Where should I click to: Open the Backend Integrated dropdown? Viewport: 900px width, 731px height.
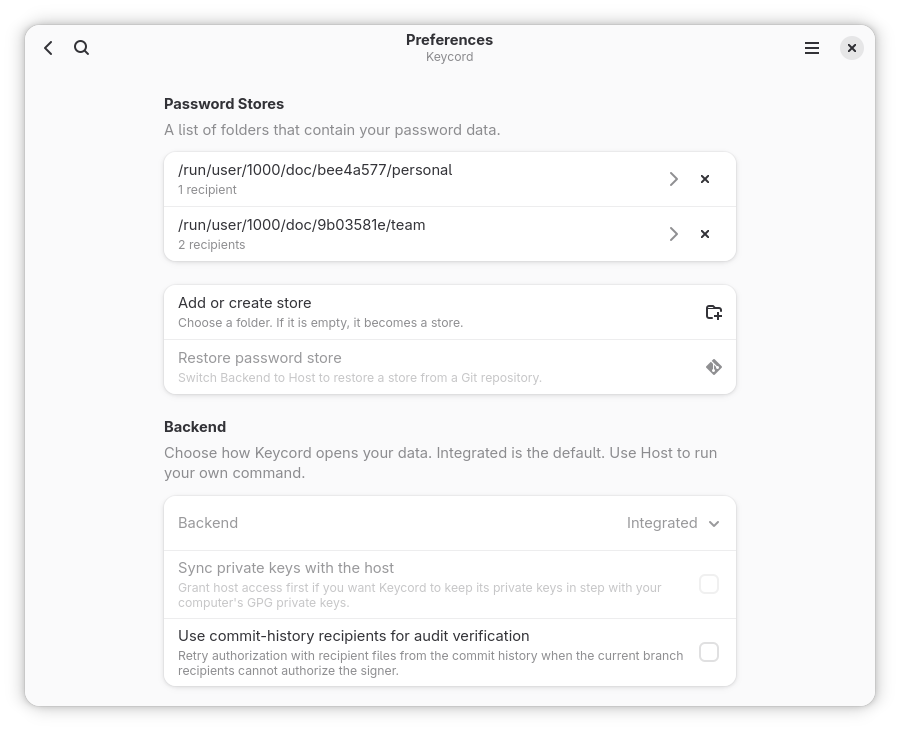(x=673, y=523)
